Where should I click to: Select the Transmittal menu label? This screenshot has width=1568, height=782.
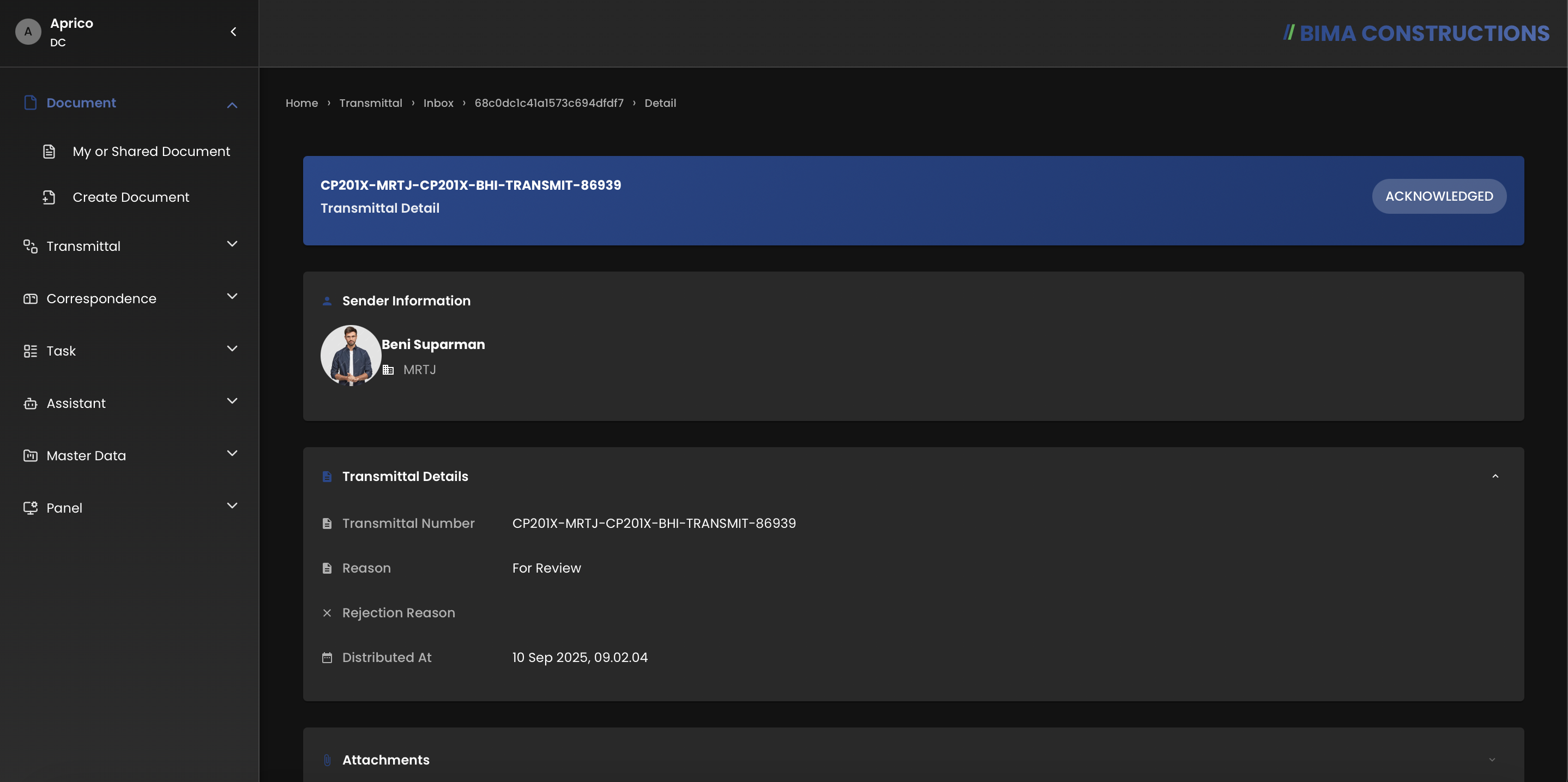tap(83, 246)
